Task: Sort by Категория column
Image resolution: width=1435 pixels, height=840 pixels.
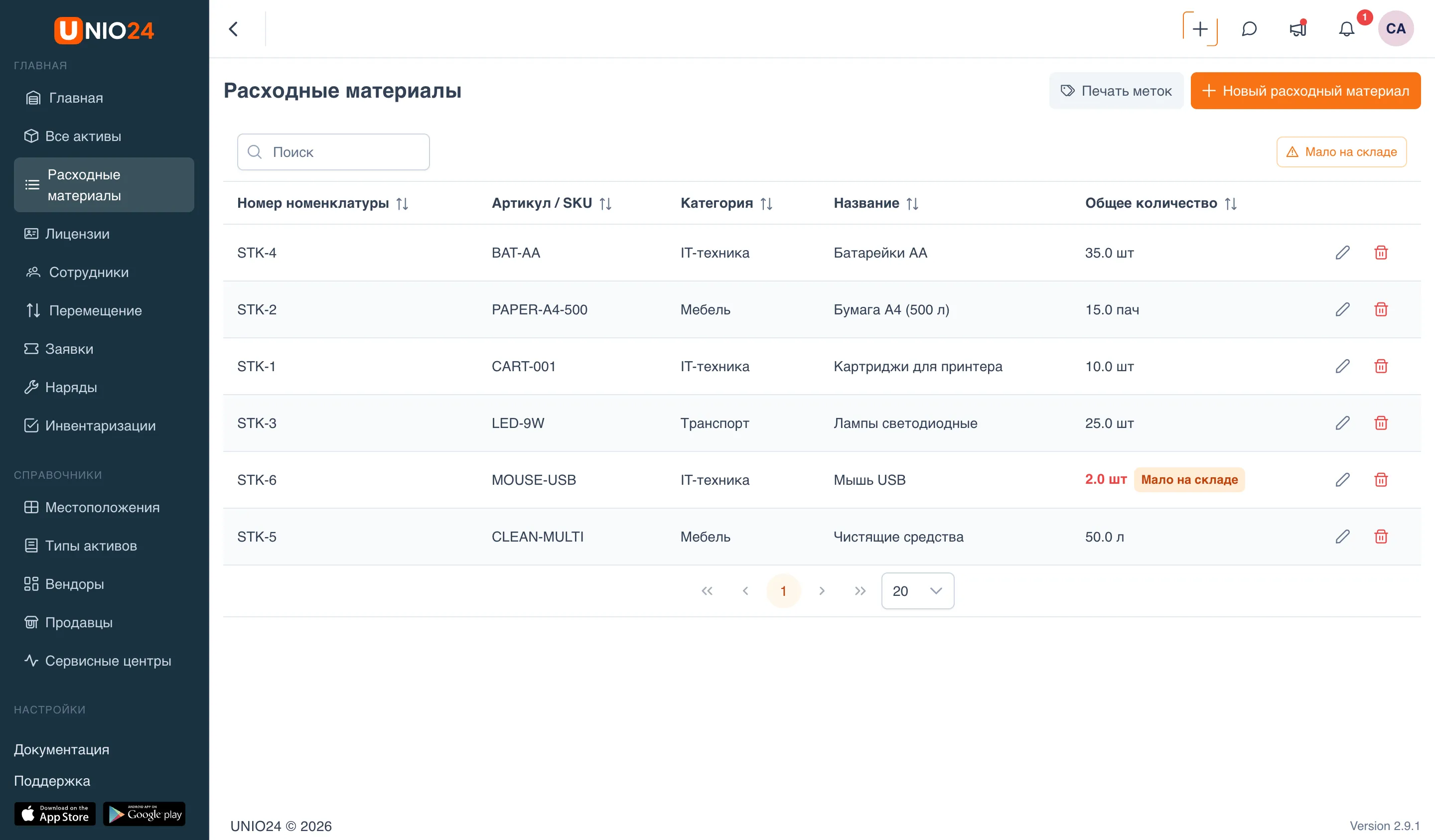Action: click(x=766, y=203)
